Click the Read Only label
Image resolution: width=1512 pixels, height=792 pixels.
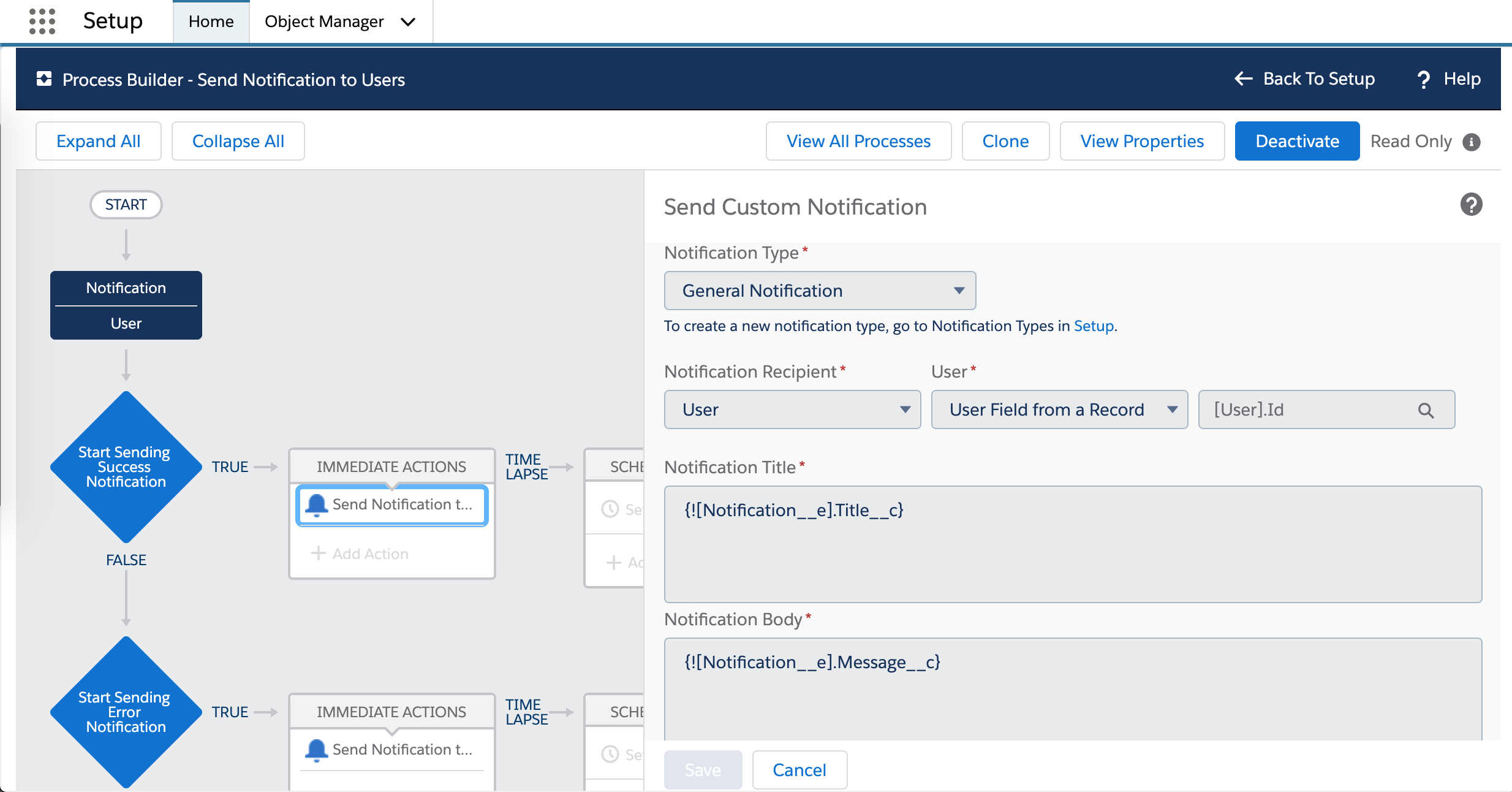click(1411, 142)
